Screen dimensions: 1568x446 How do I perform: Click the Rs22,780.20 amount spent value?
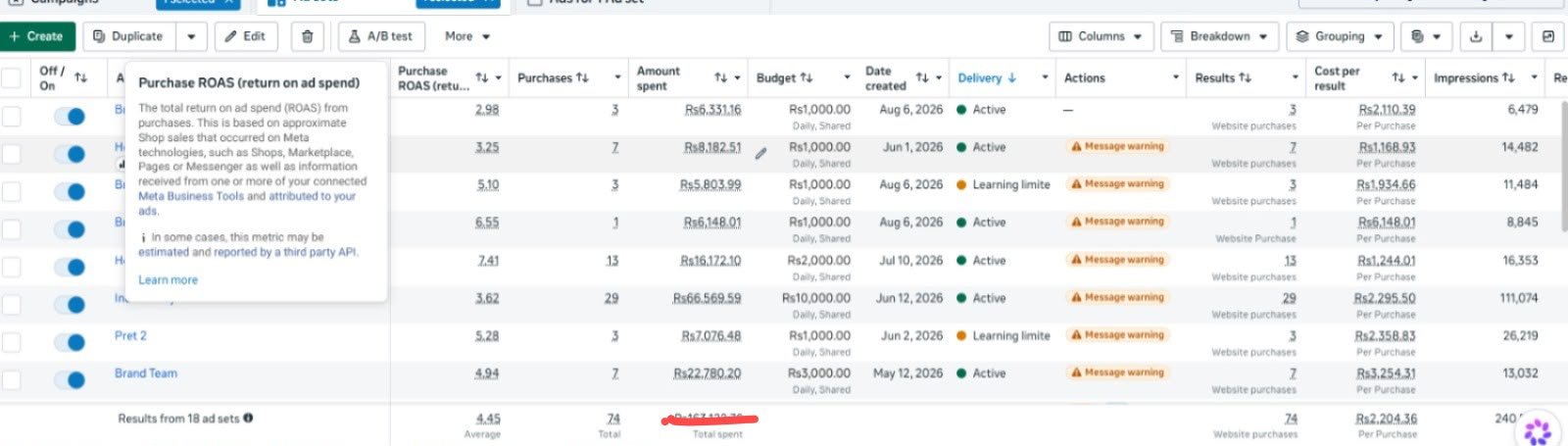coord(707,373)
